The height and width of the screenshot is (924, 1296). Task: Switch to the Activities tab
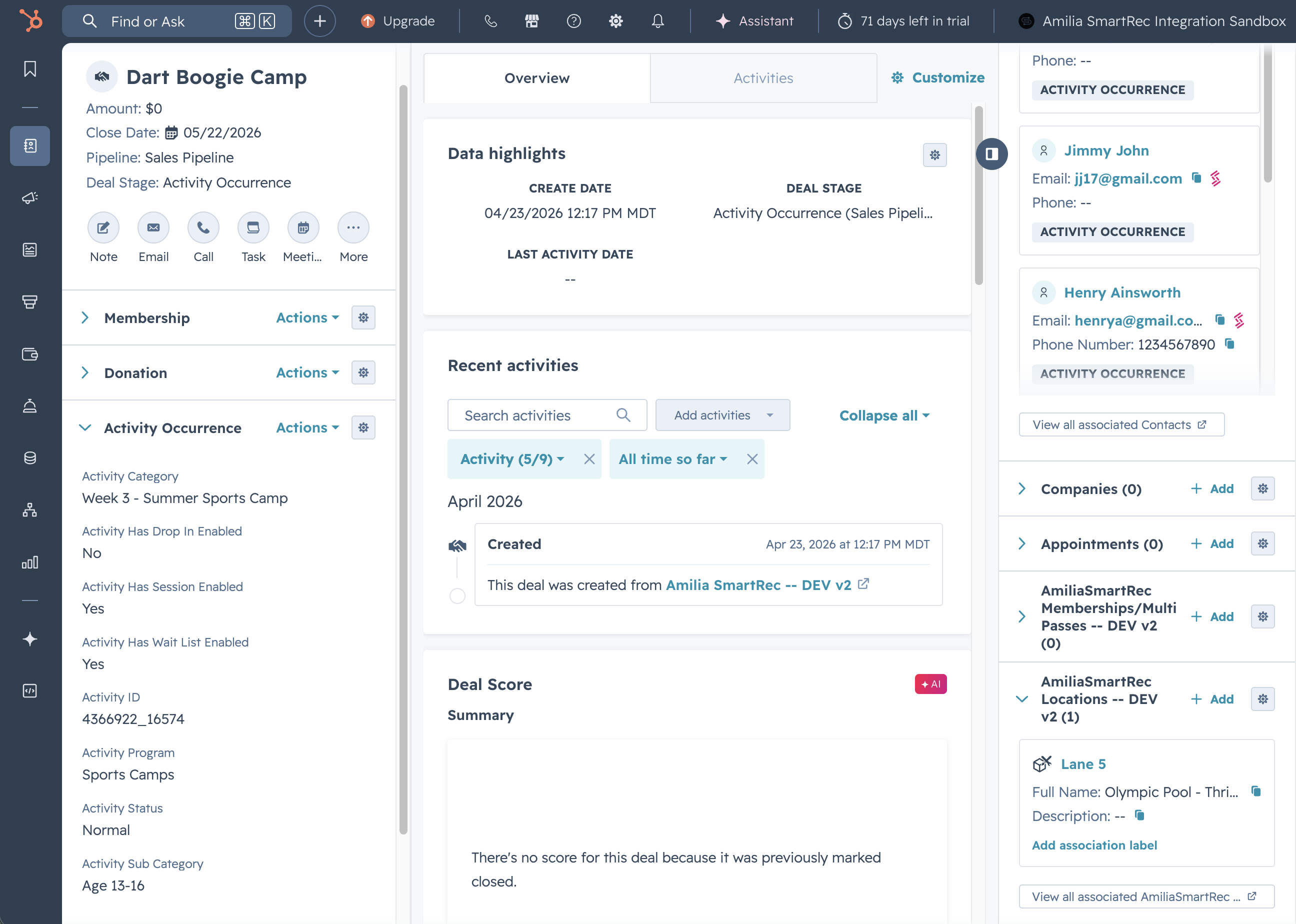(763, 78)
